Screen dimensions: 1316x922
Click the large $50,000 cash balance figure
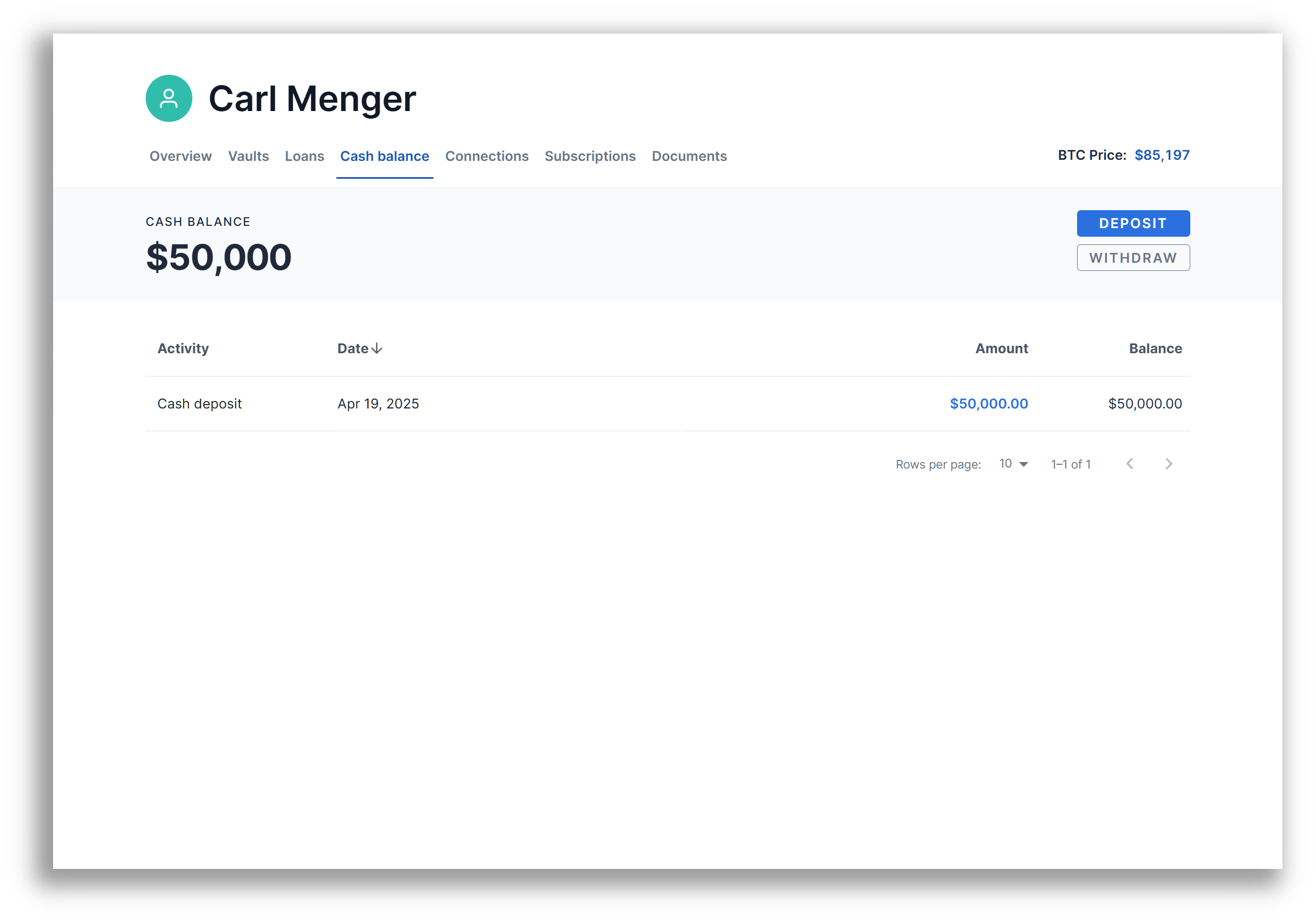point(218,257)
